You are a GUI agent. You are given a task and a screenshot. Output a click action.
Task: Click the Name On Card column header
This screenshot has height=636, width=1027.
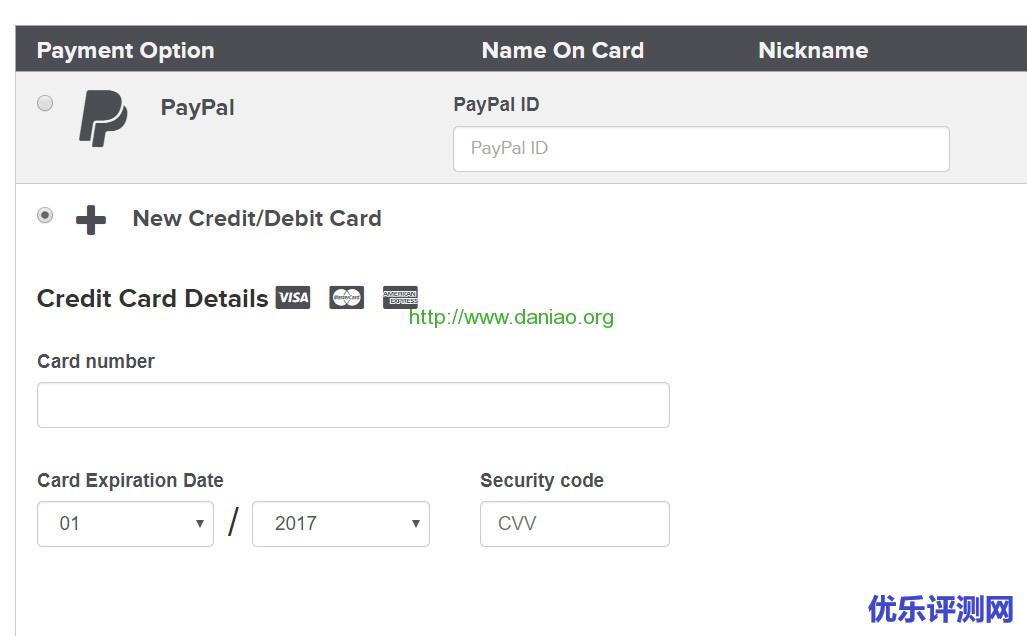pos(563,50)
